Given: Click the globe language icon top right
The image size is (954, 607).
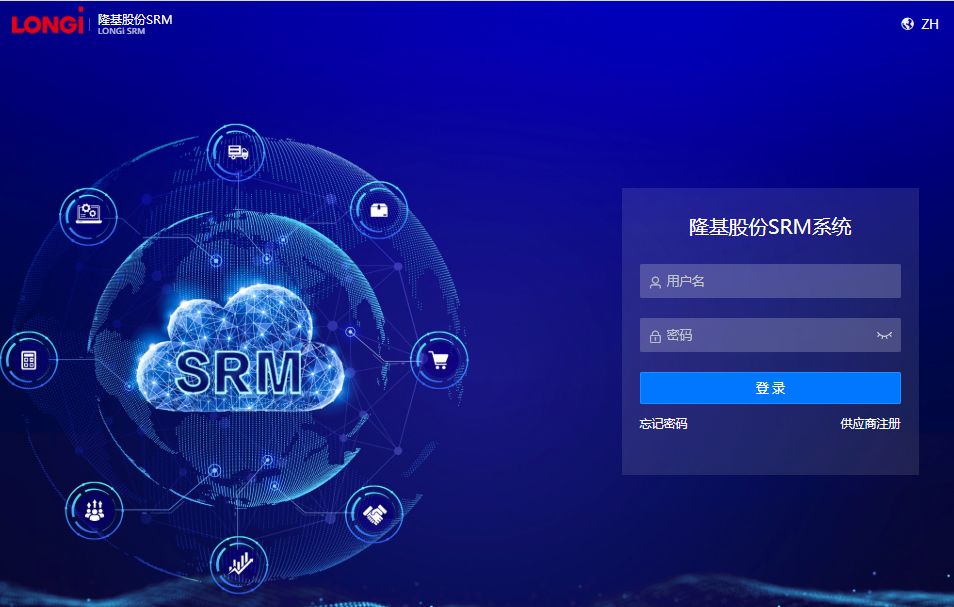Looking at the screenshot, I should click(x=908, y=22).
